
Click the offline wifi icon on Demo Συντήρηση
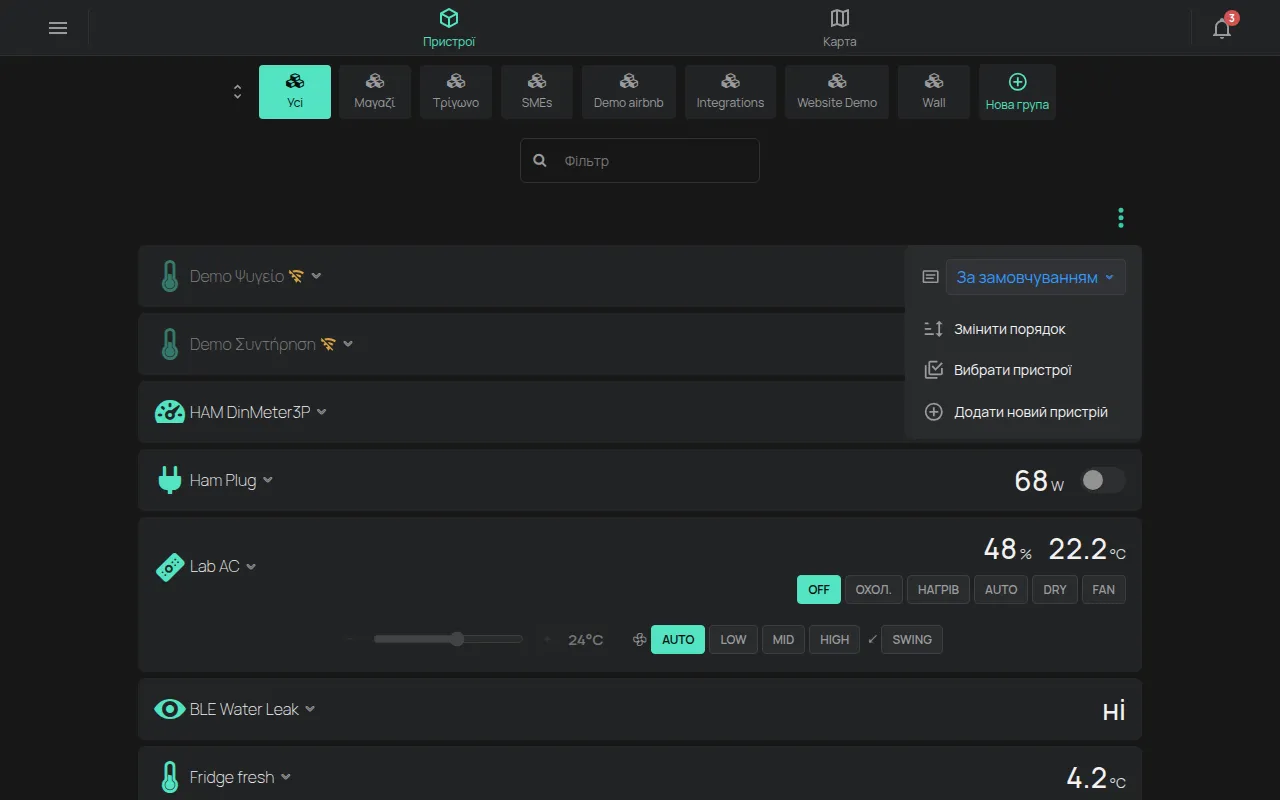328,344
